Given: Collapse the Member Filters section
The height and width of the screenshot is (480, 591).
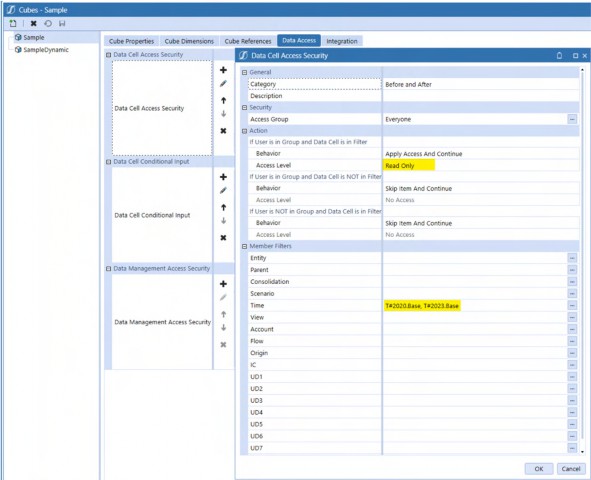Looking at the screenshot, I should [244, 246].
